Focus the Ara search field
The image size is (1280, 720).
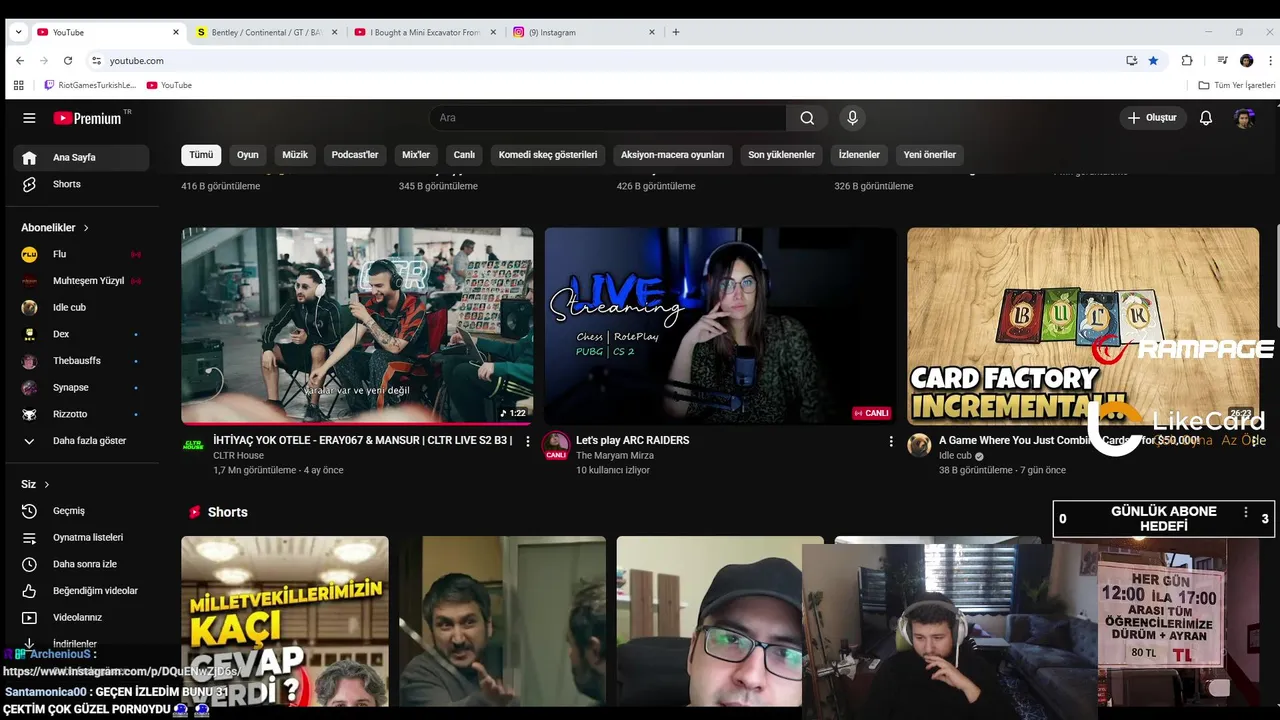point(608,118)
